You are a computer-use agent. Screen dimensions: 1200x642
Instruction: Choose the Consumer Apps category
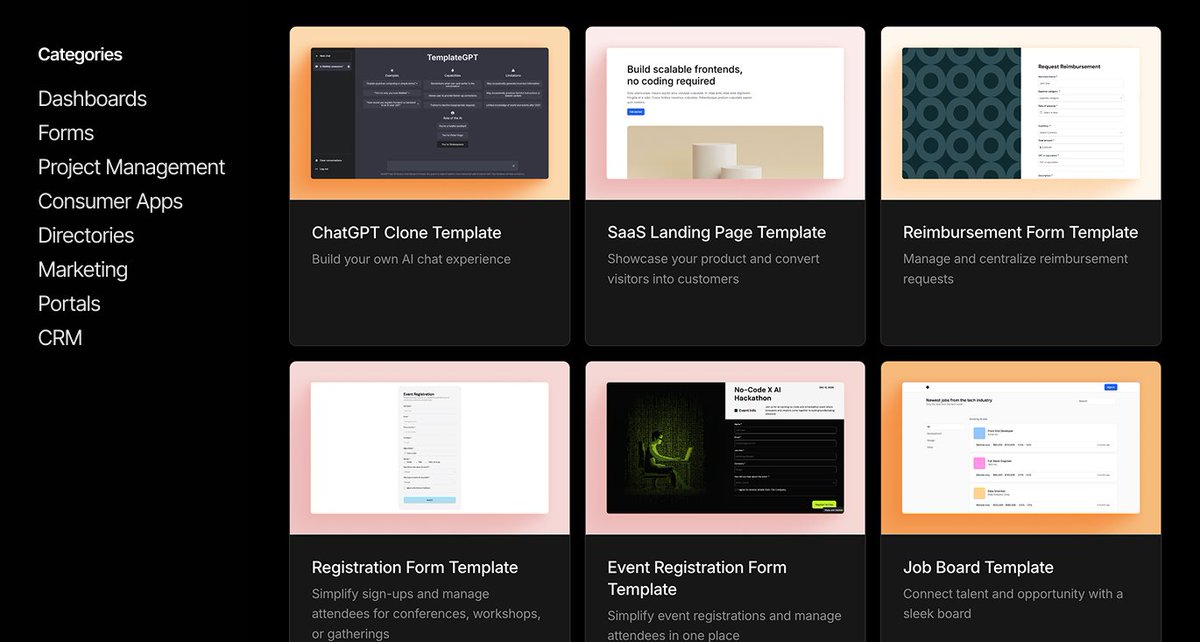(x=110, y=201)
